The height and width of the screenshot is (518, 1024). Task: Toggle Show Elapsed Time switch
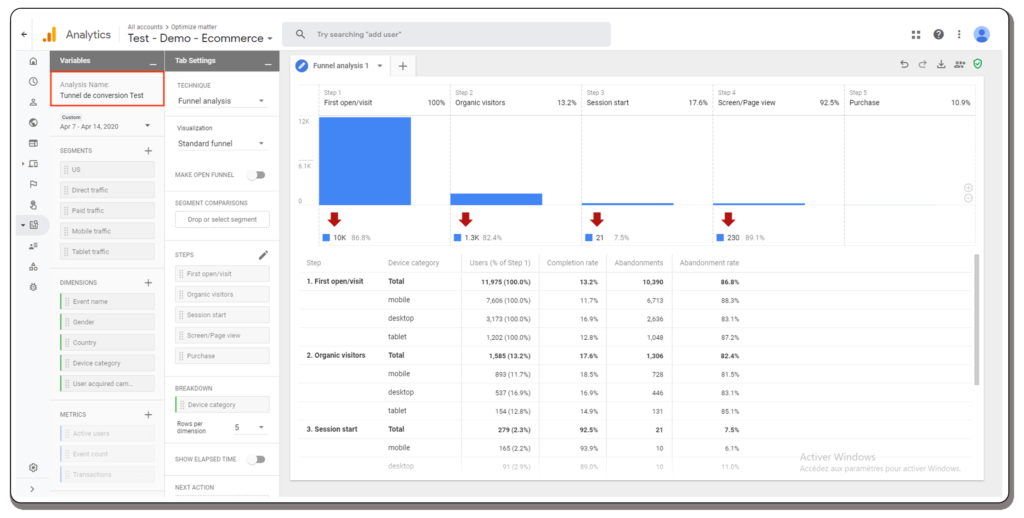pos(257,459)
